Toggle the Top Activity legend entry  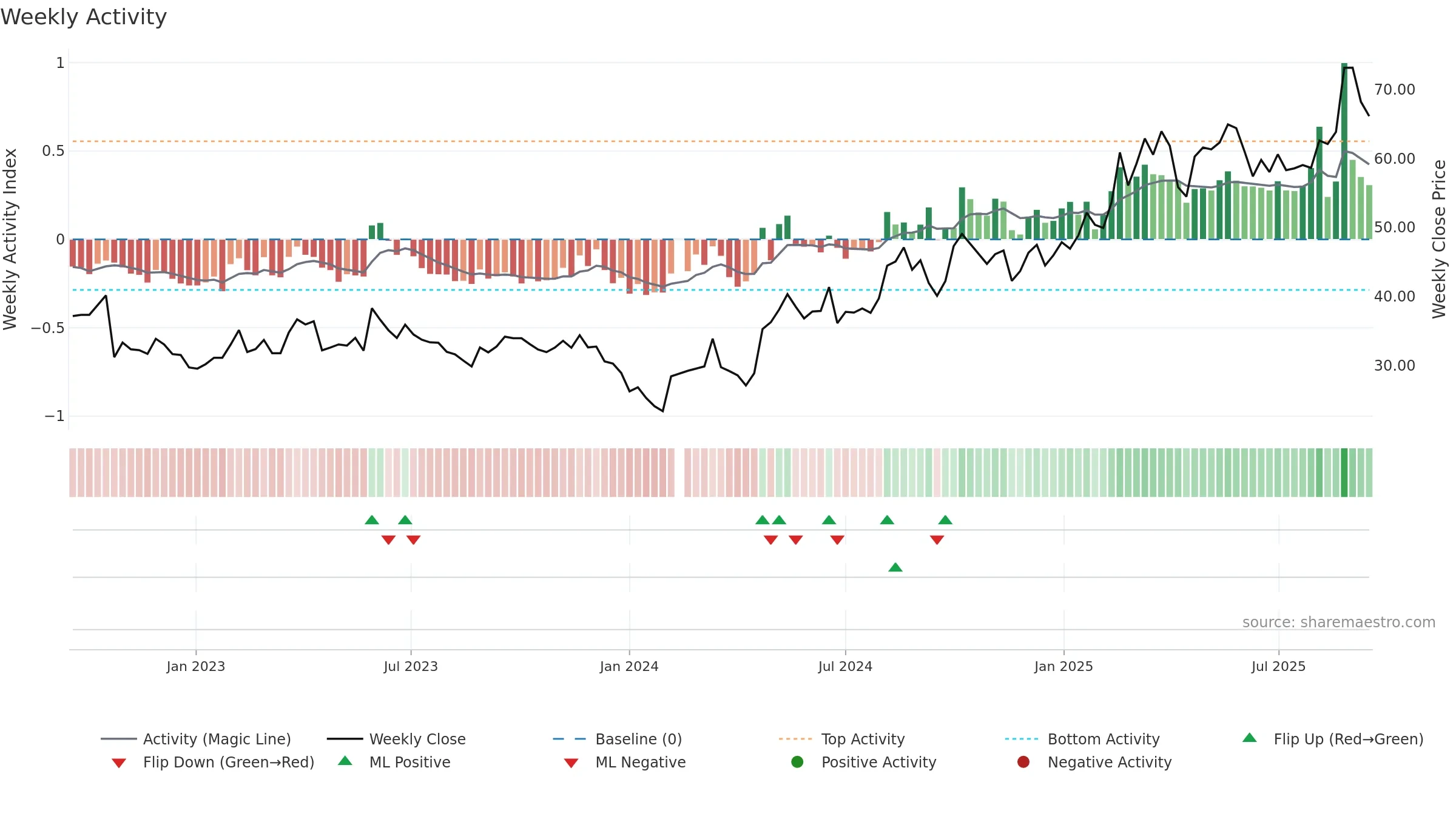[x=842, y=739]
